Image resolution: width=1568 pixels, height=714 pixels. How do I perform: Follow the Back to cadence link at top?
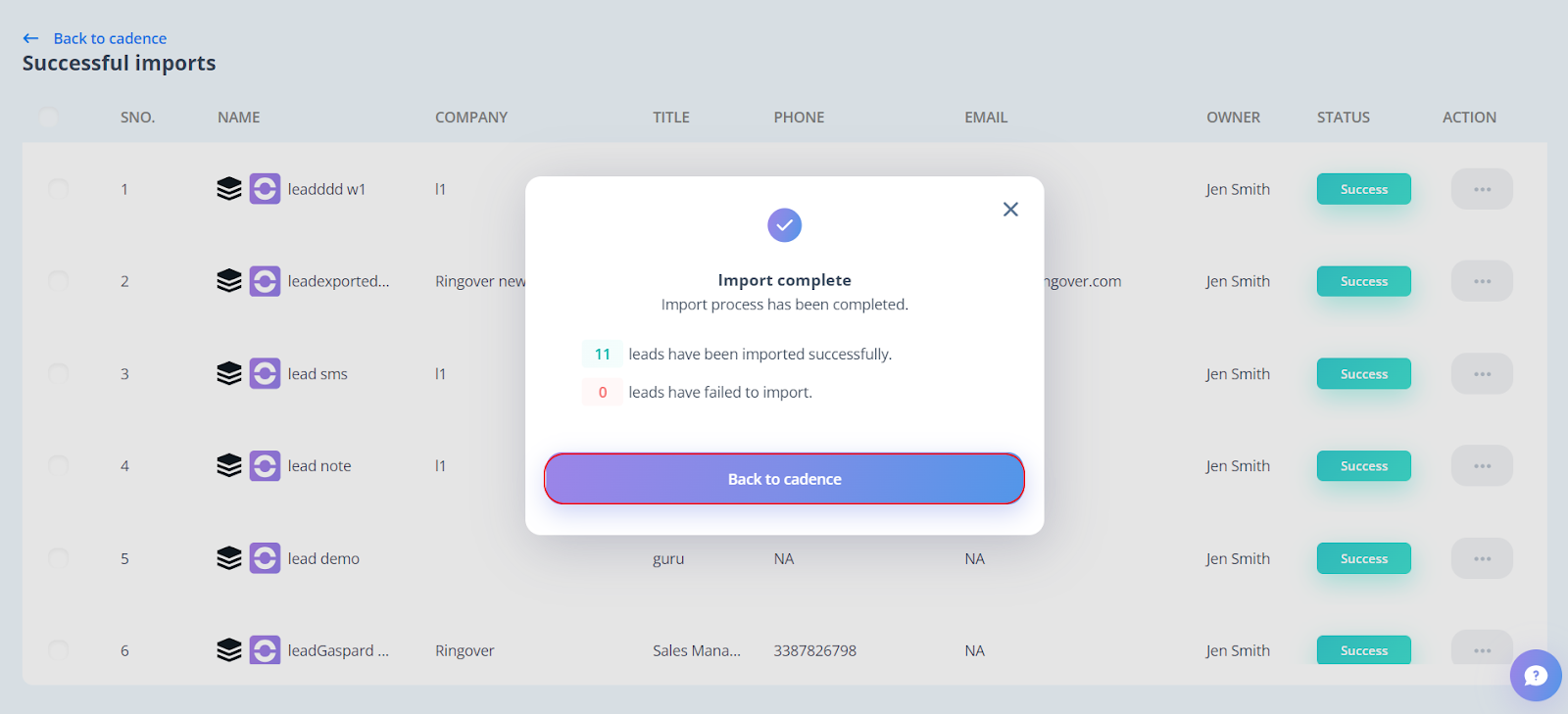[x=110, y=38]
